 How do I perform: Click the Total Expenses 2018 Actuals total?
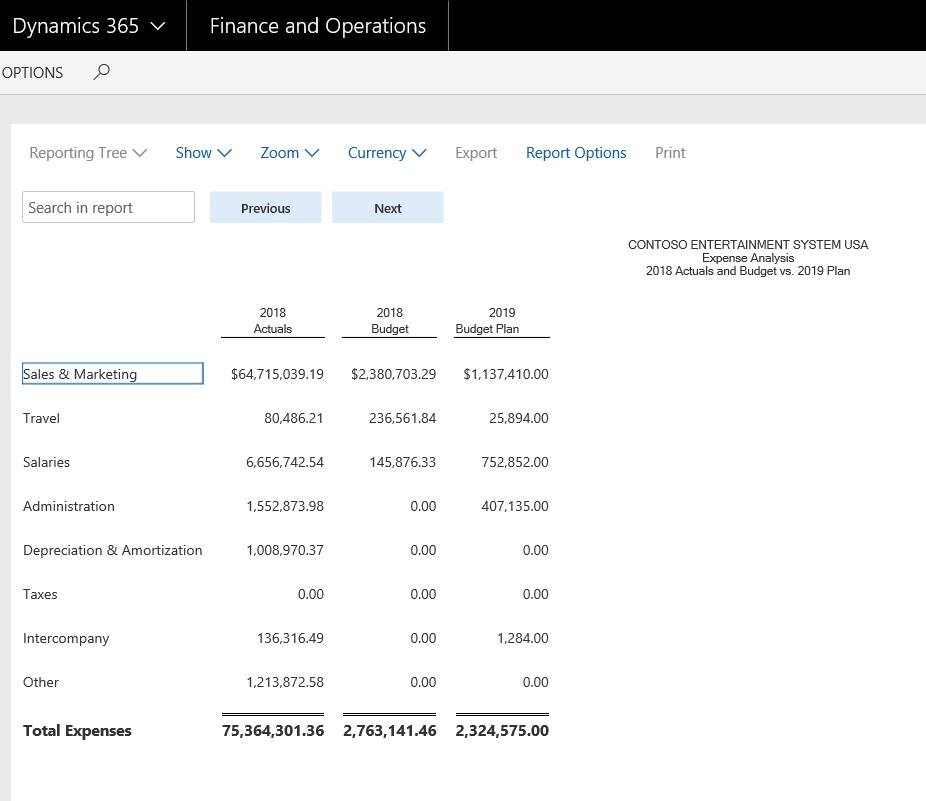(273, 731)
